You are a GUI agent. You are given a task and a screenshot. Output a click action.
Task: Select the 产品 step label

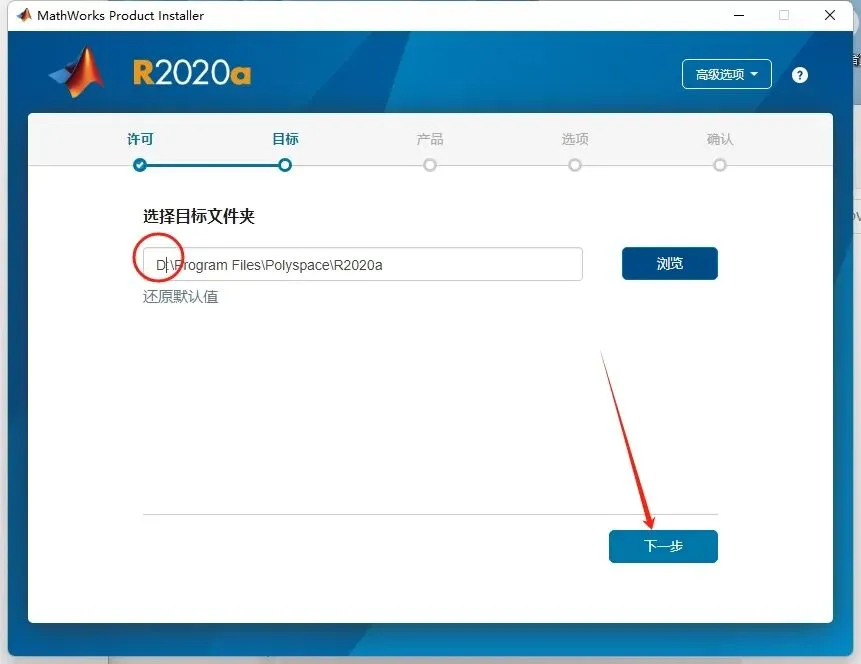click(x=429, y=139)
